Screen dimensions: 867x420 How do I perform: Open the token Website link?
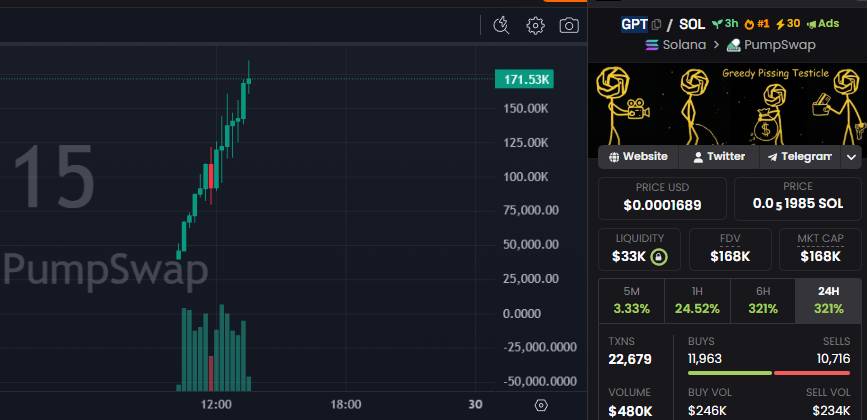638,157
